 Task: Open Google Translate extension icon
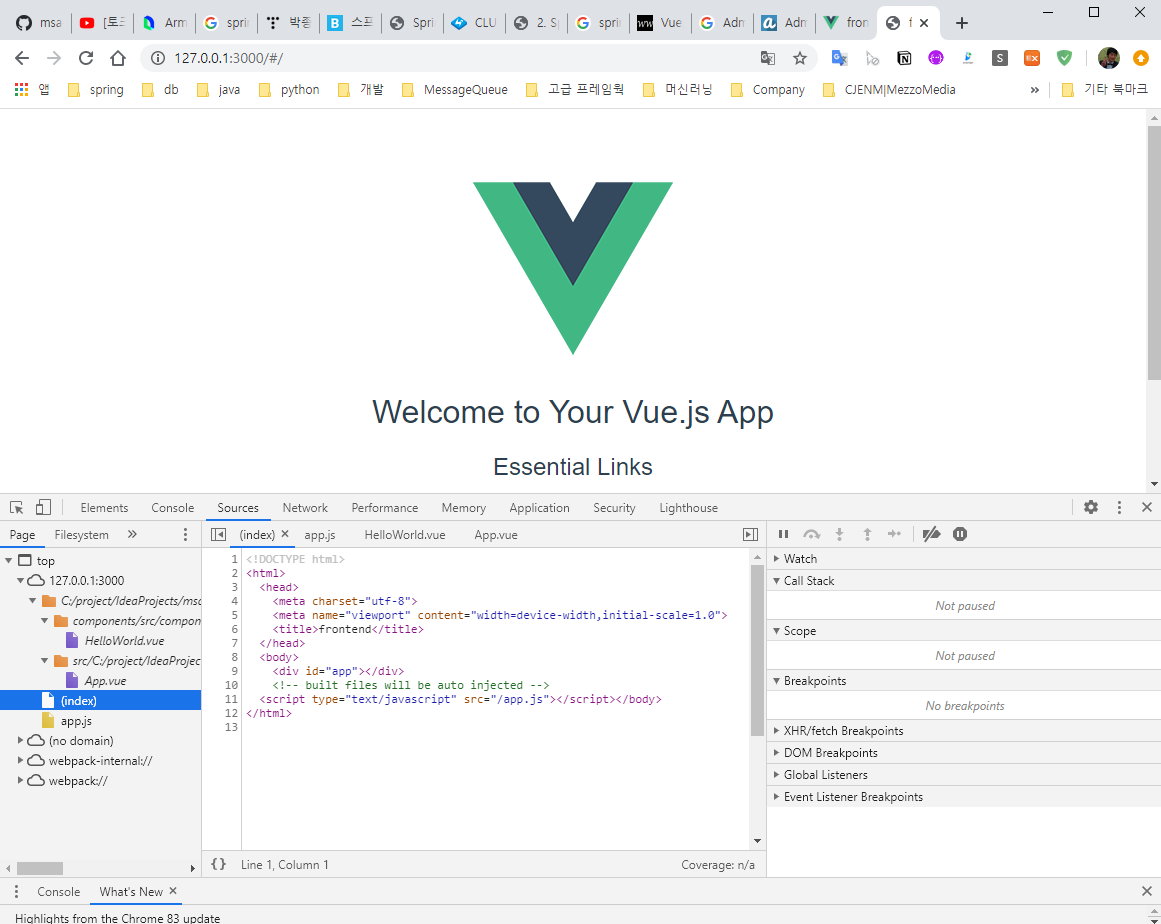839,58
